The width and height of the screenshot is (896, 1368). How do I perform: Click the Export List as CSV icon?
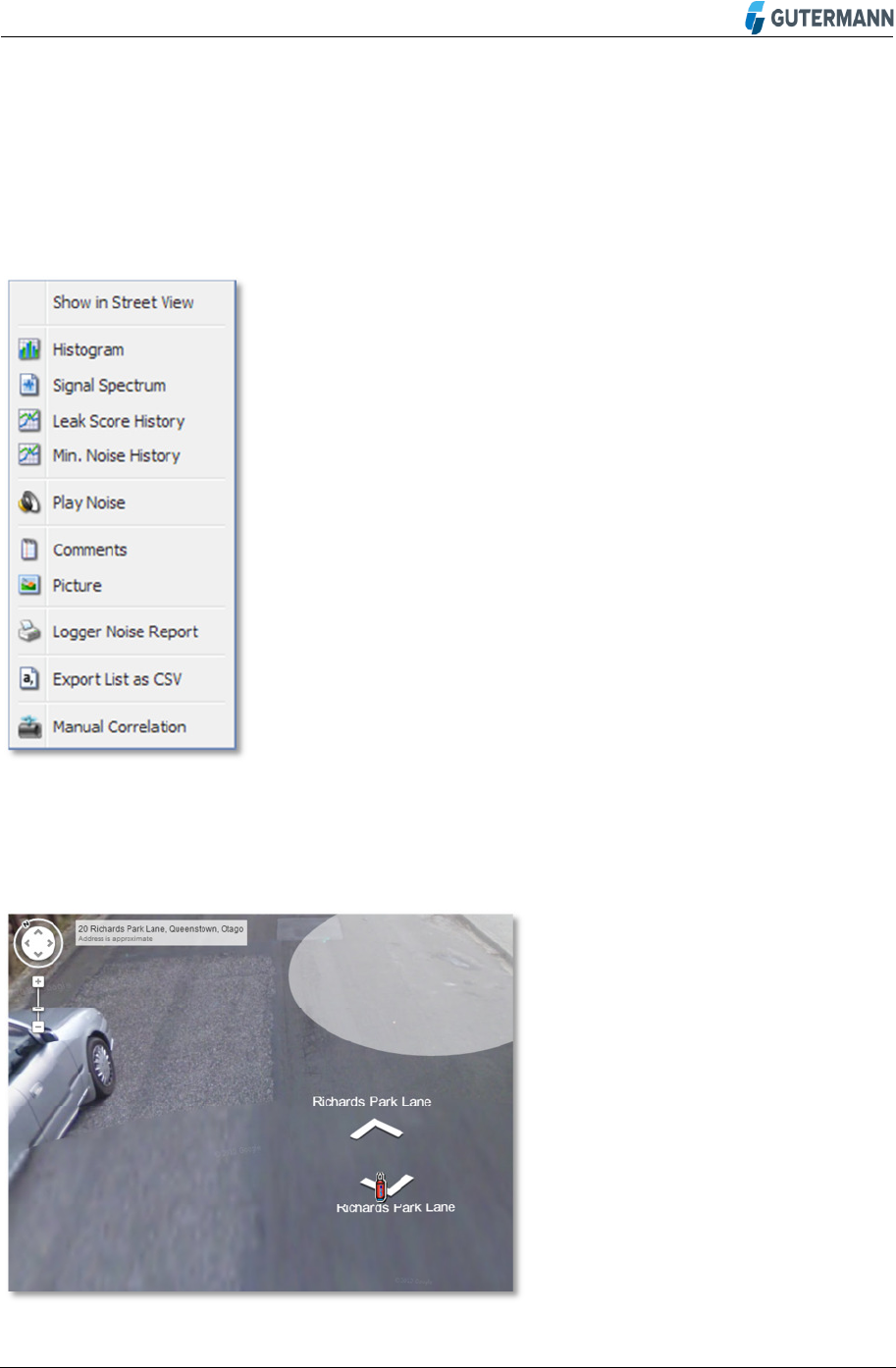coord(30,679)
